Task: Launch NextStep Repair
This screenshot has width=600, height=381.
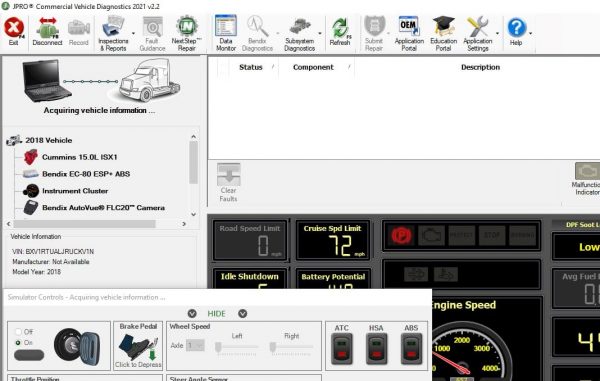Action: click(186, 34)
